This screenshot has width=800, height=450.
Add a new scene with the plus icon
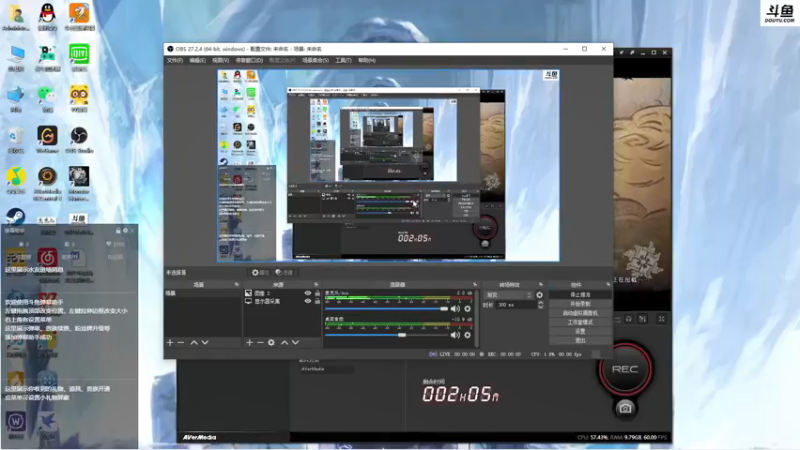pos(170,342)
